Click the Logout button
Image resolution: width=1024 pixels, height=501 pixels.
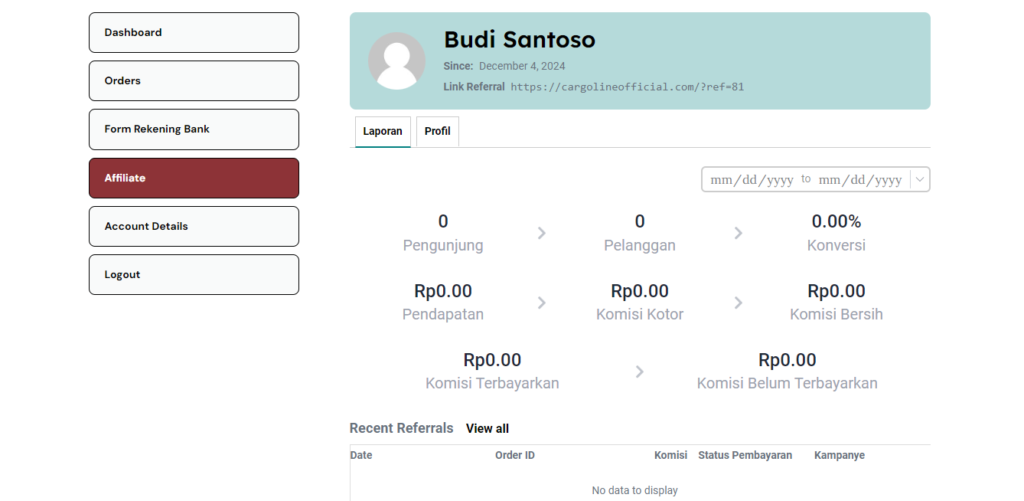(x=194, y=274)
